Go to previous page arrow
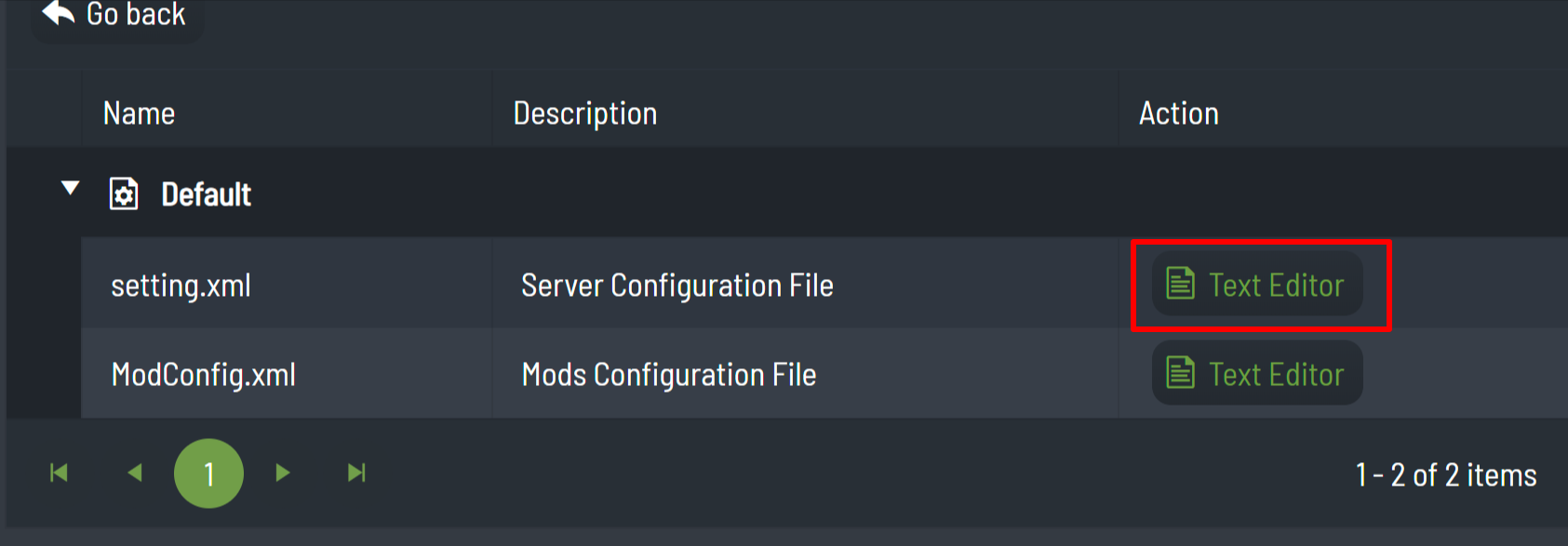 coord(135,473)
